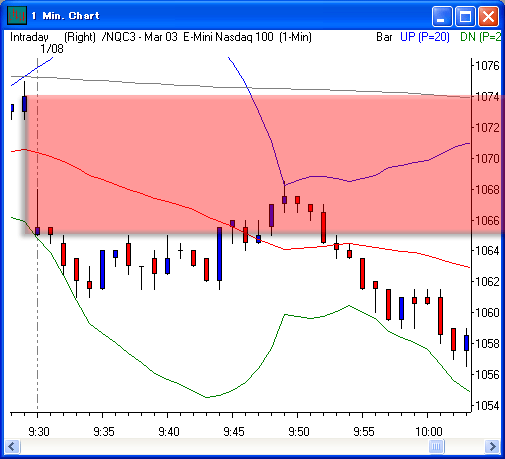
Task: Click the /NQC3 symbol text in header
Action: pyautogui.click(x=118, y=37)
